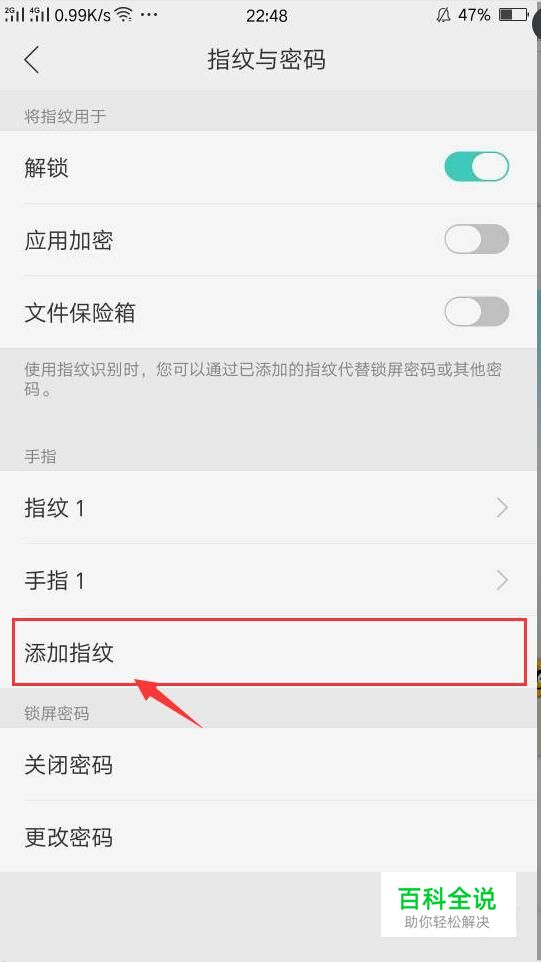Open the 手指 1 entry
Viewport: 541px width, 962px height.
270,580
